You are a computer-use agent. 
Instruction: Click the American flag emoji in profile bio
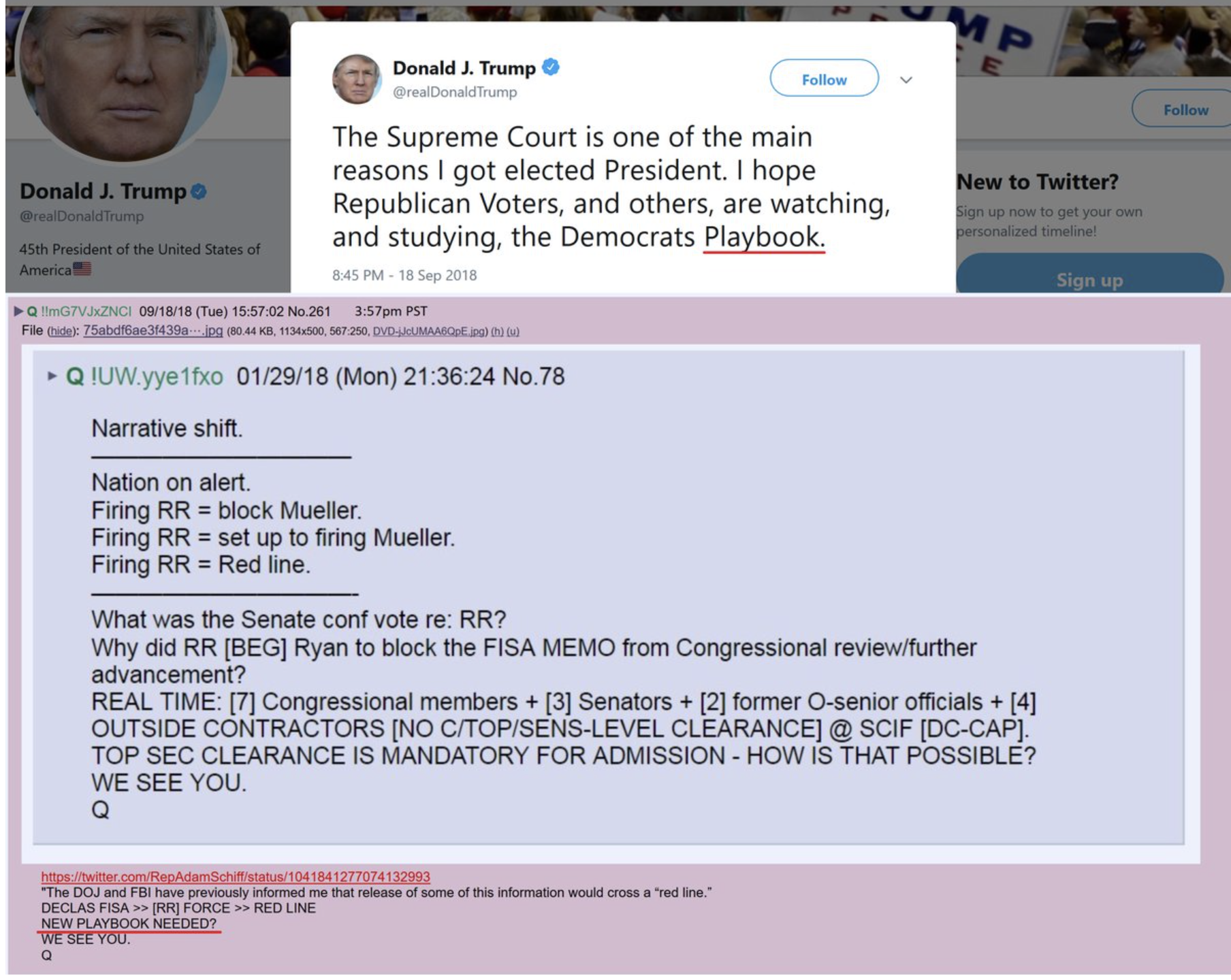coord(82,269)
